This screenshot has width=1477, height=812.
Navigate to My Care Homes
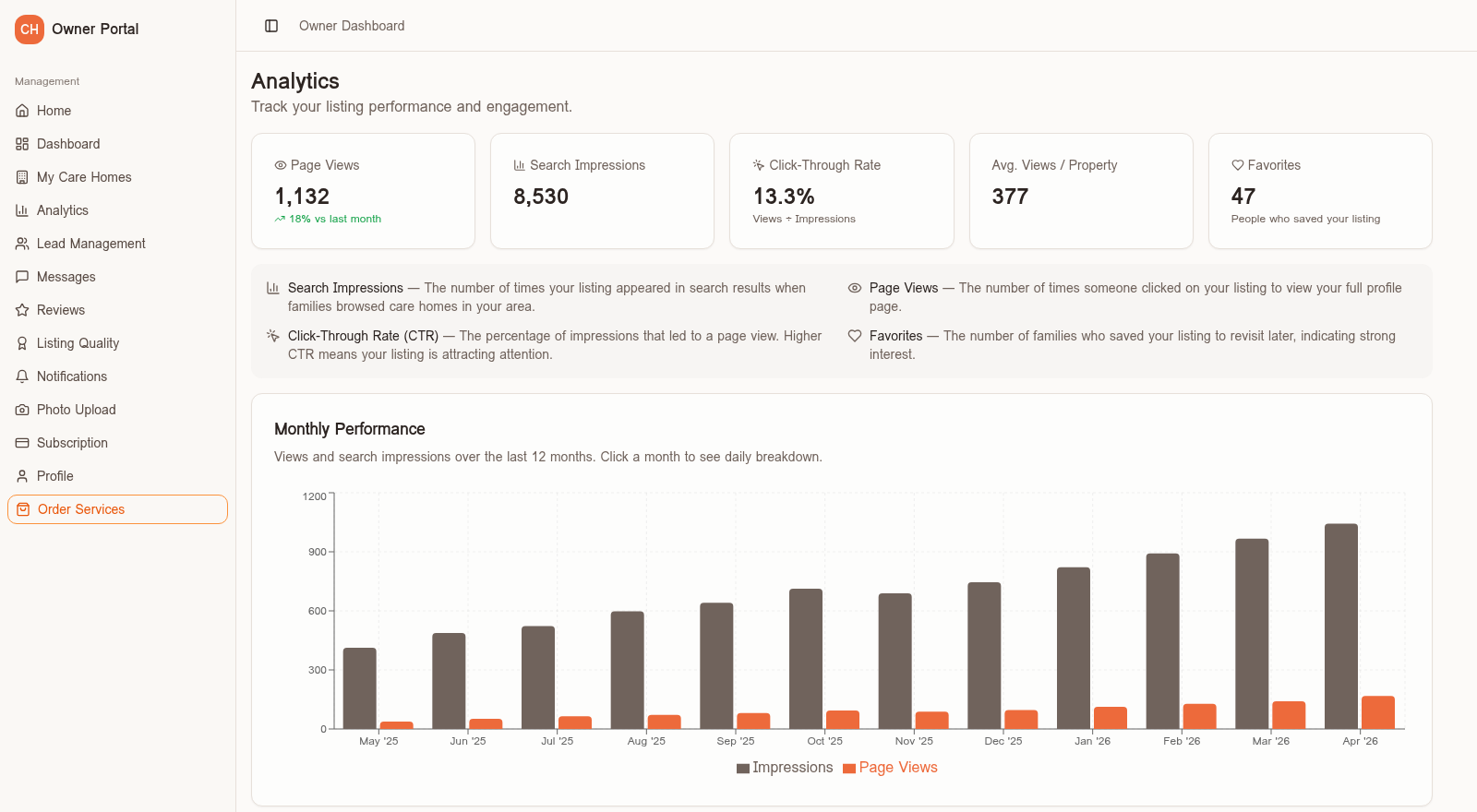tap(117, 177)
